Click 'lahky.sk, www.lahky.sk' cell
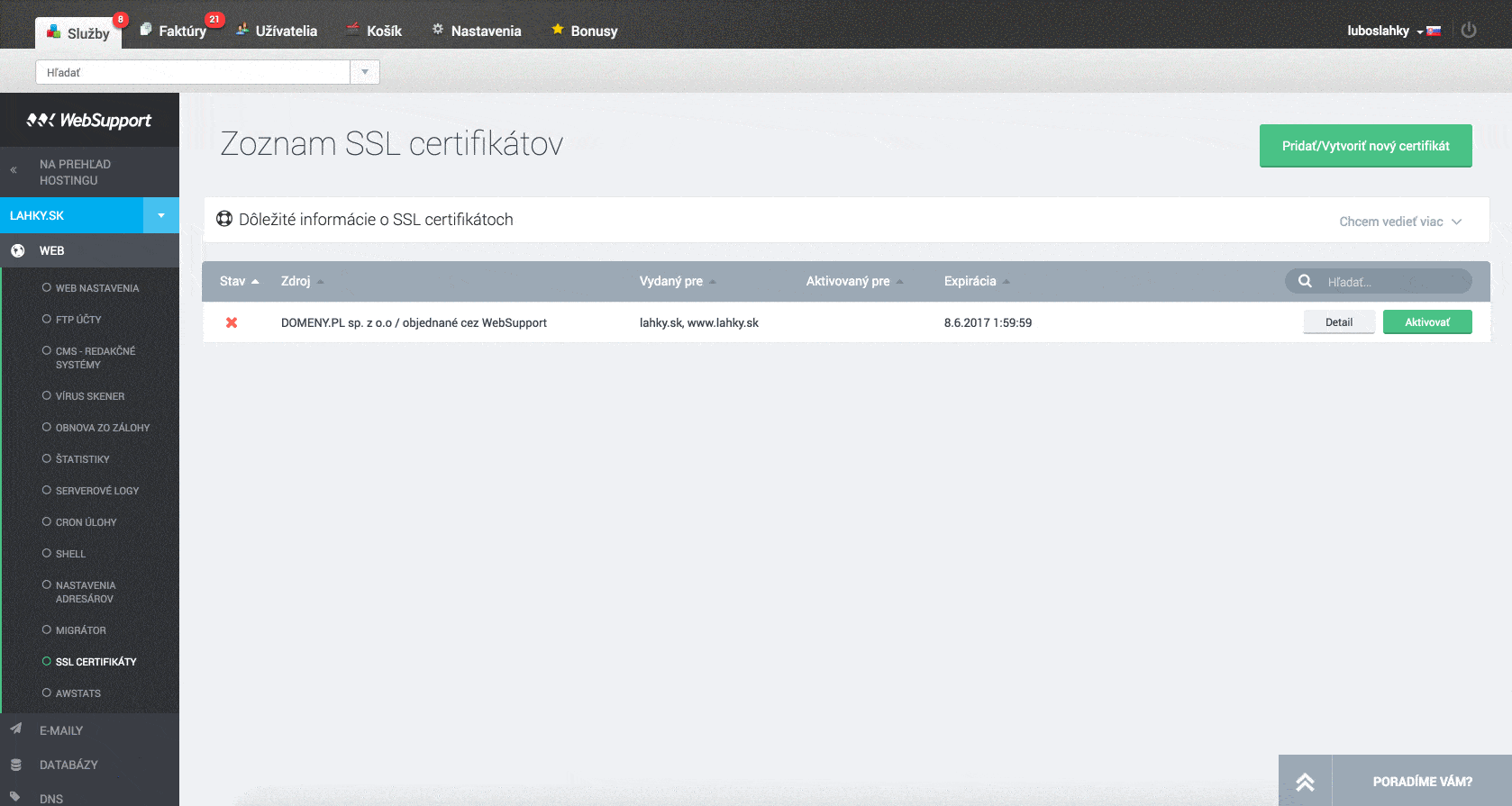The height and width of the screenshot is (806, 1512). pyautogui.click(x=699, y=322)
